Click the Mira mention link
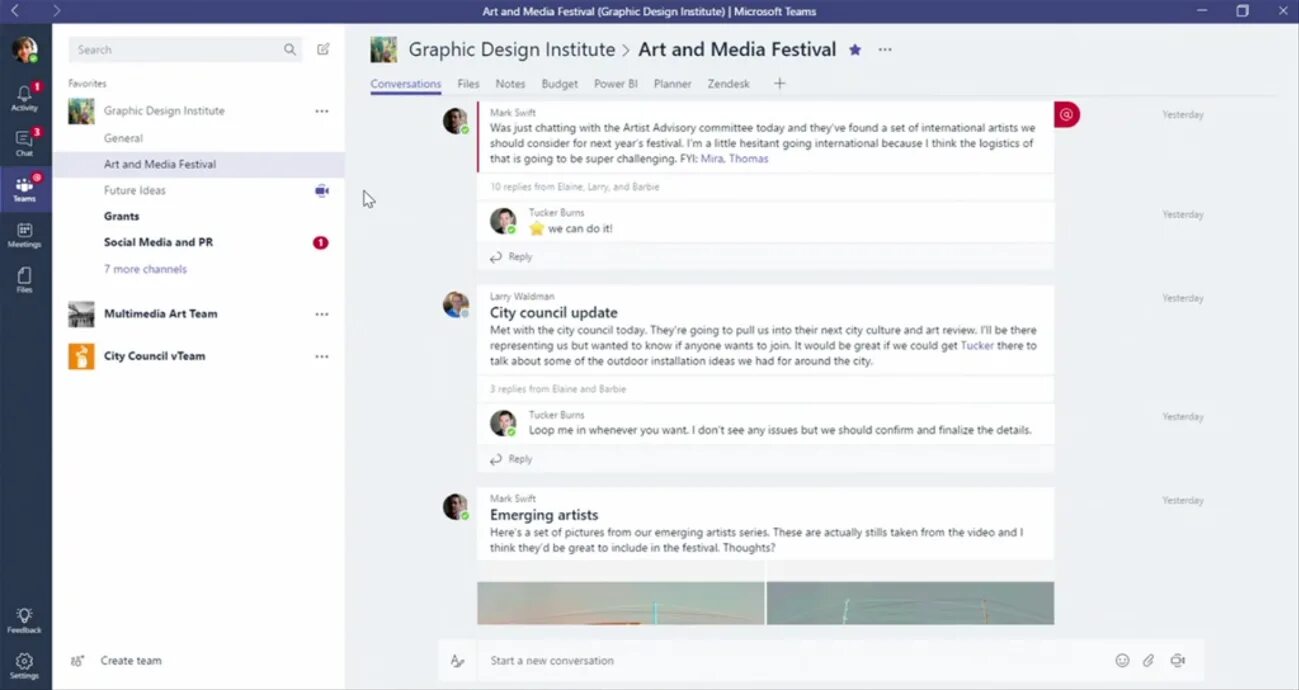 pyautogui.click(x=712, y=159)
